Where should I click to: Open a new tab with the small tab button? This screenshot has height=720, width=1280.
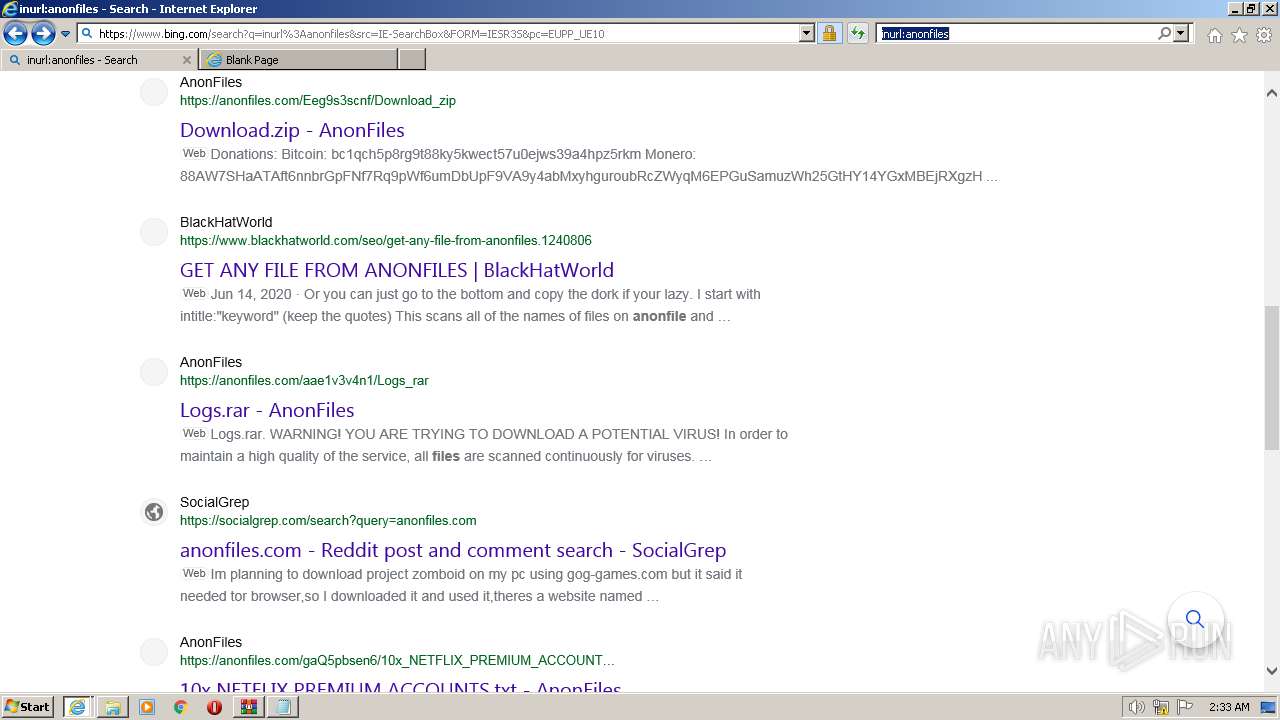tap(412, 60)
